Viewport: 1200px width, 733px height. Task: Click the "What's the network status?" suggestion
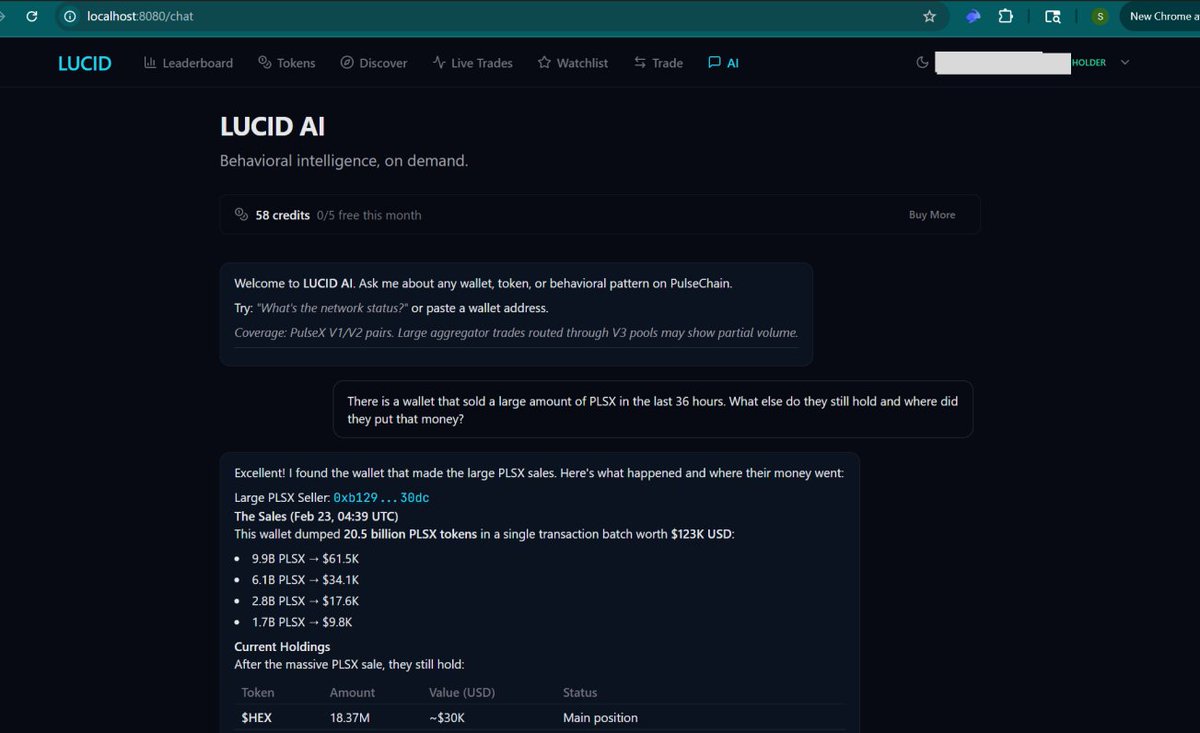click(332, 308)
